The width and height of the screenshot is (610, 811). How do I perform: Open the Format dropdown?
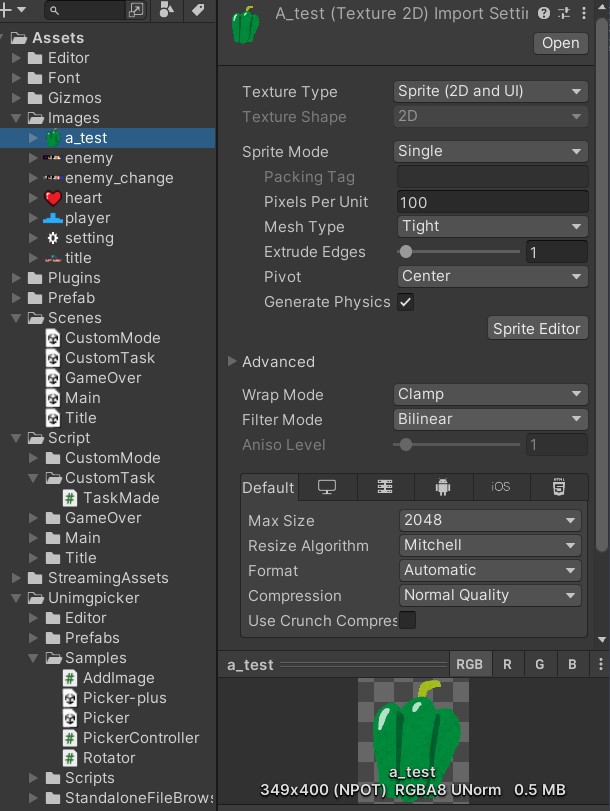(490, 570)
